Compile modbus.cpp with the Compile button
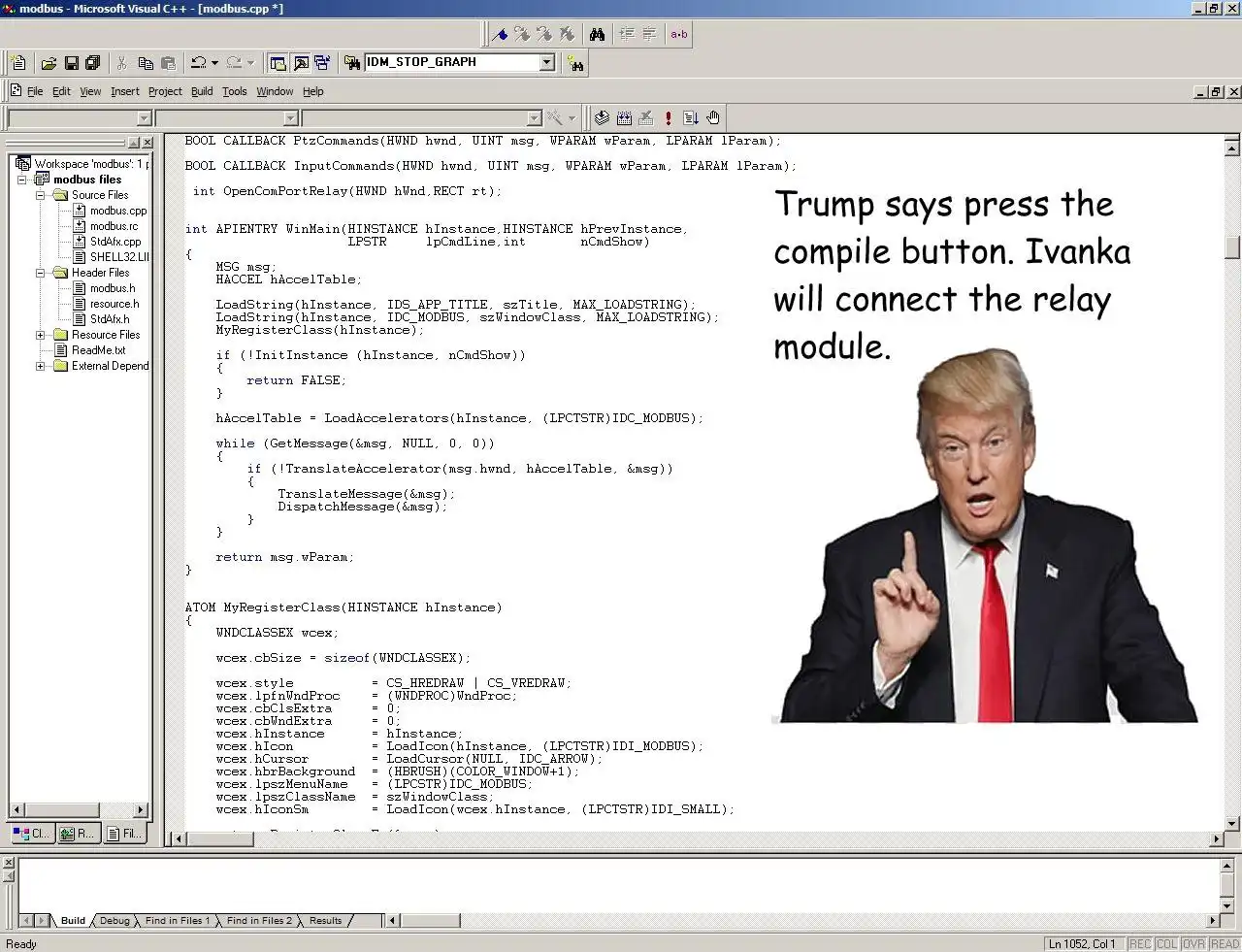The height and width of the screenshot is (952, 1242). click(602, 118)
